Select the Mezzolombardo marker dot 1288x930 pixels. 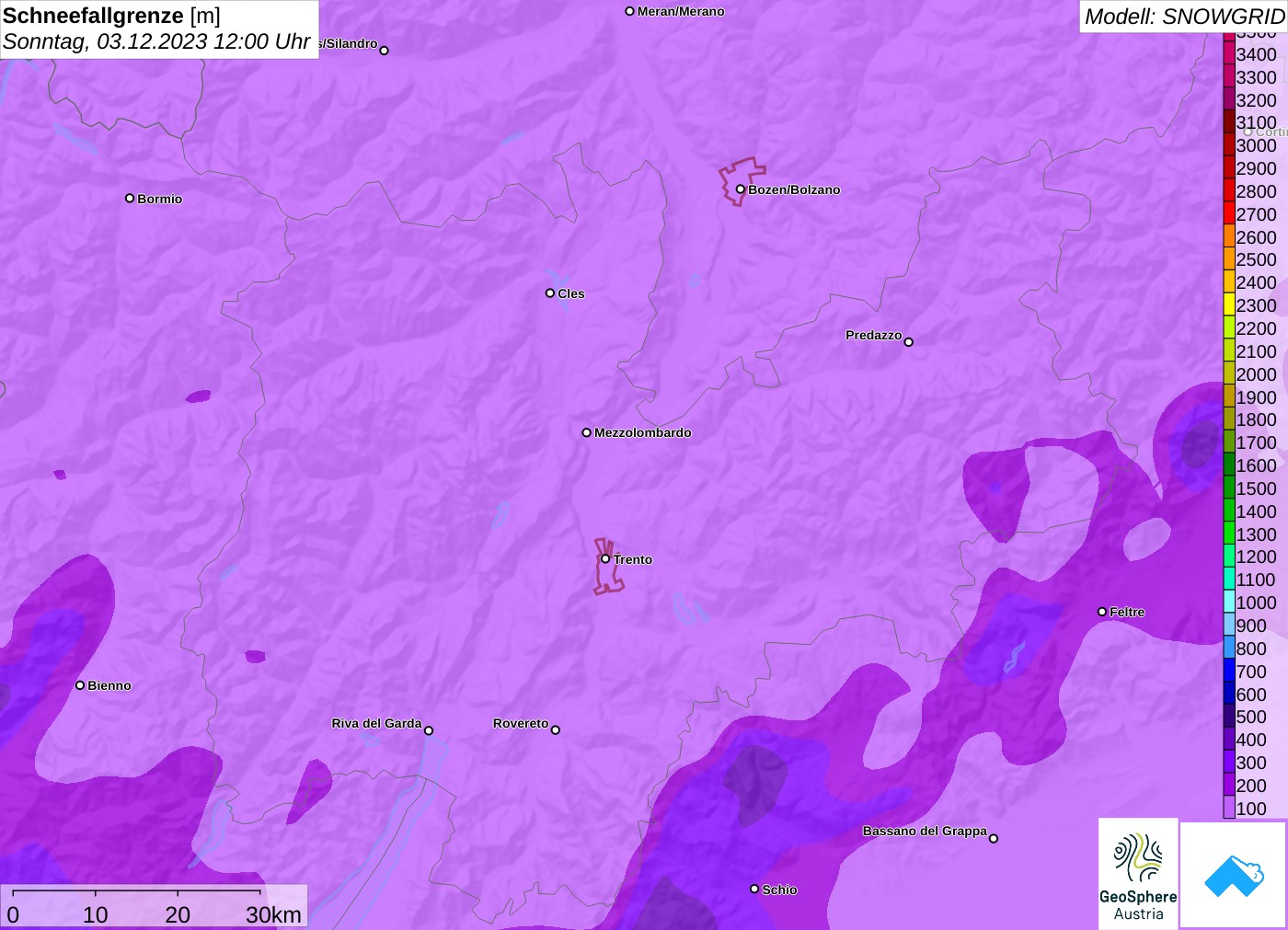pyautogui.click(x=586, y=432)
